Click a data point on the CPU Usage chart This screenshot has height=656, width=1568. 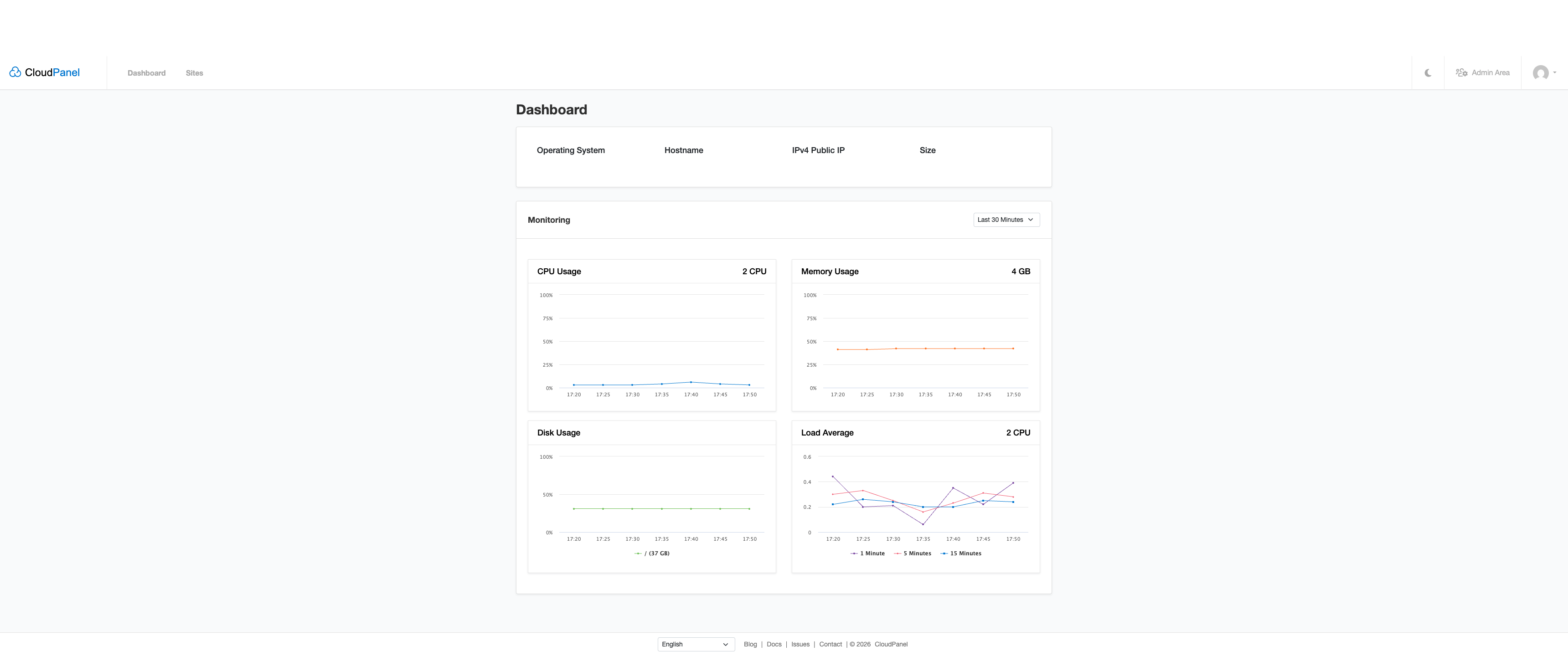[x=691, y=382]
